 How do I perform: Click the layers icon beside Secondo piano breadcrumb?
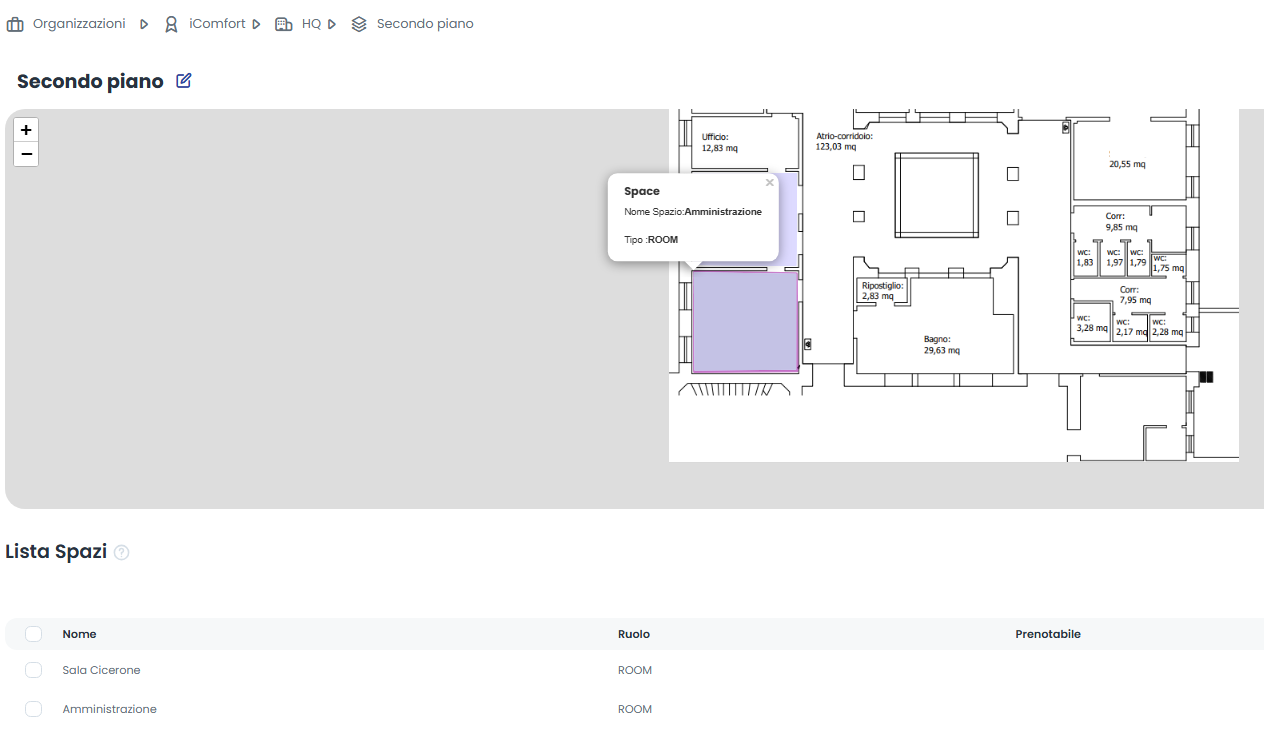[358, 23]
